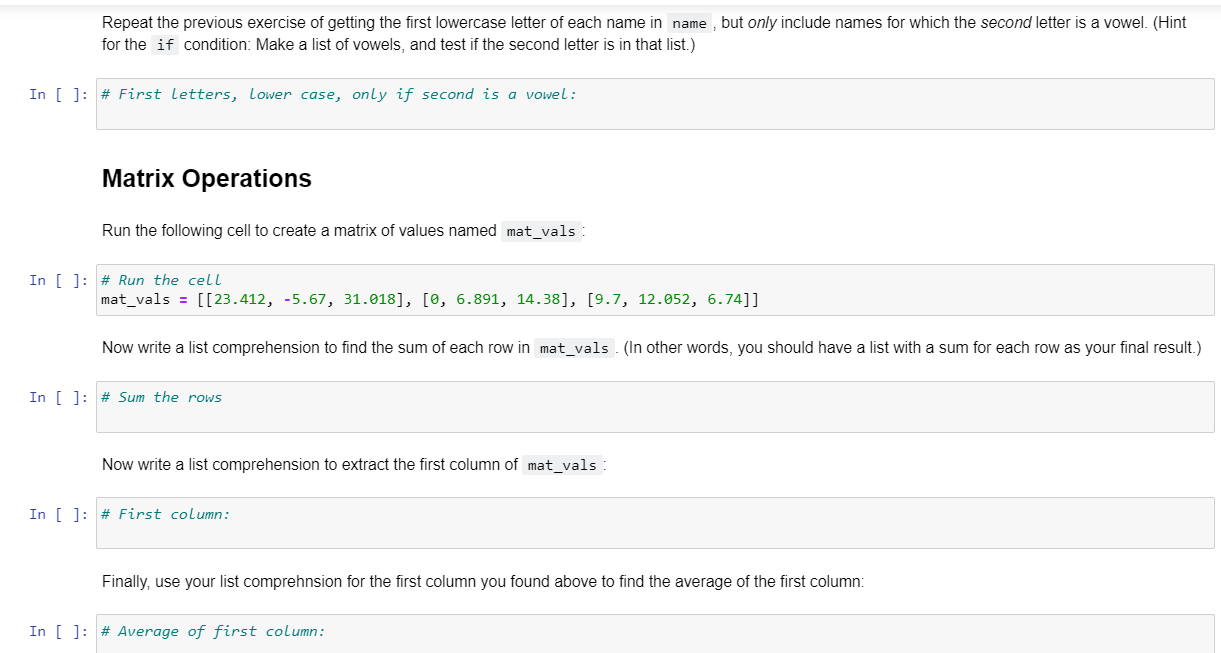Click the inline 'name' code reference
Screen dimensions: 1221x653
(x=688, y=22)
